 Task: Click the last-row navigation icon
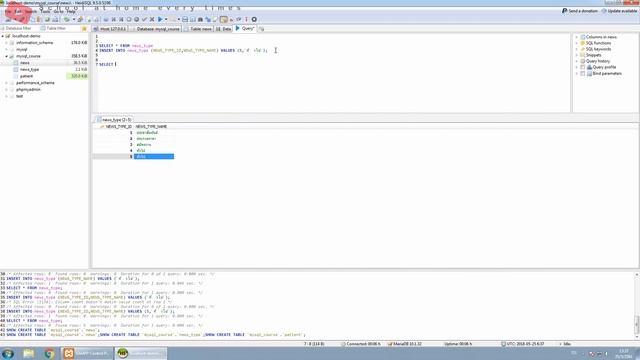tap(121, 19)
